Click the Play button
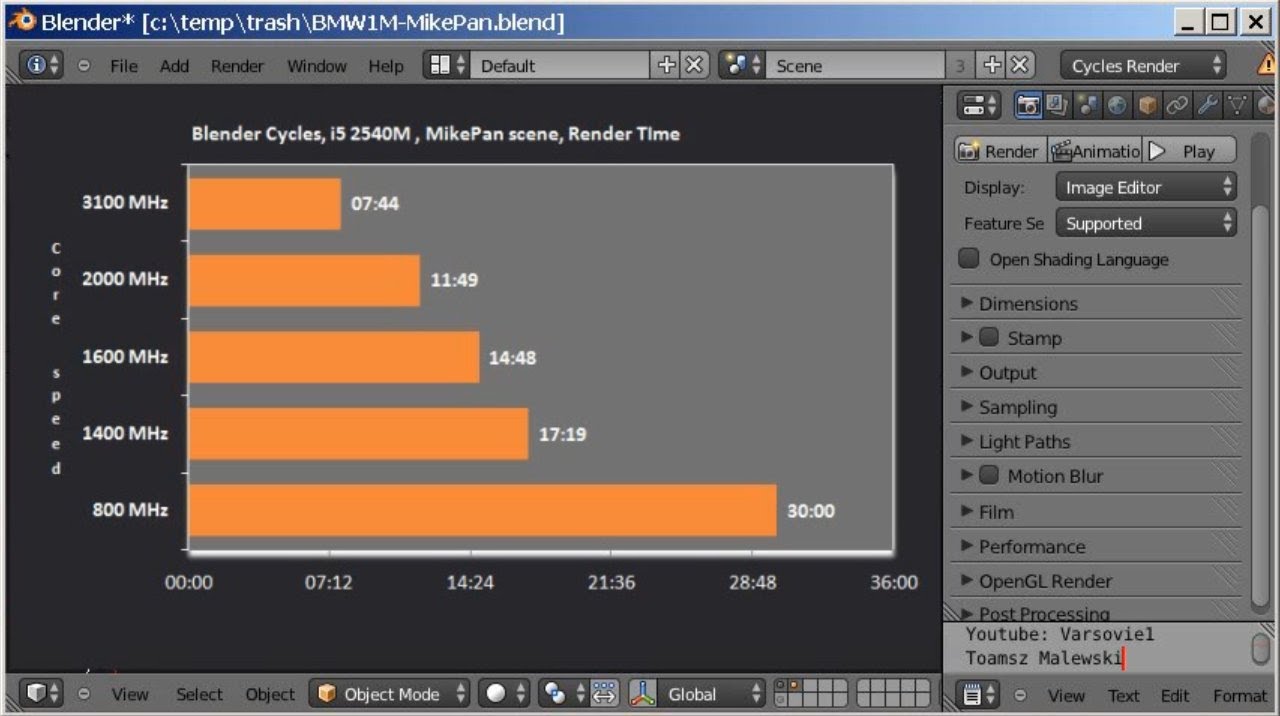Viewport: 1280px width, 716px height. click(1190, 151)
